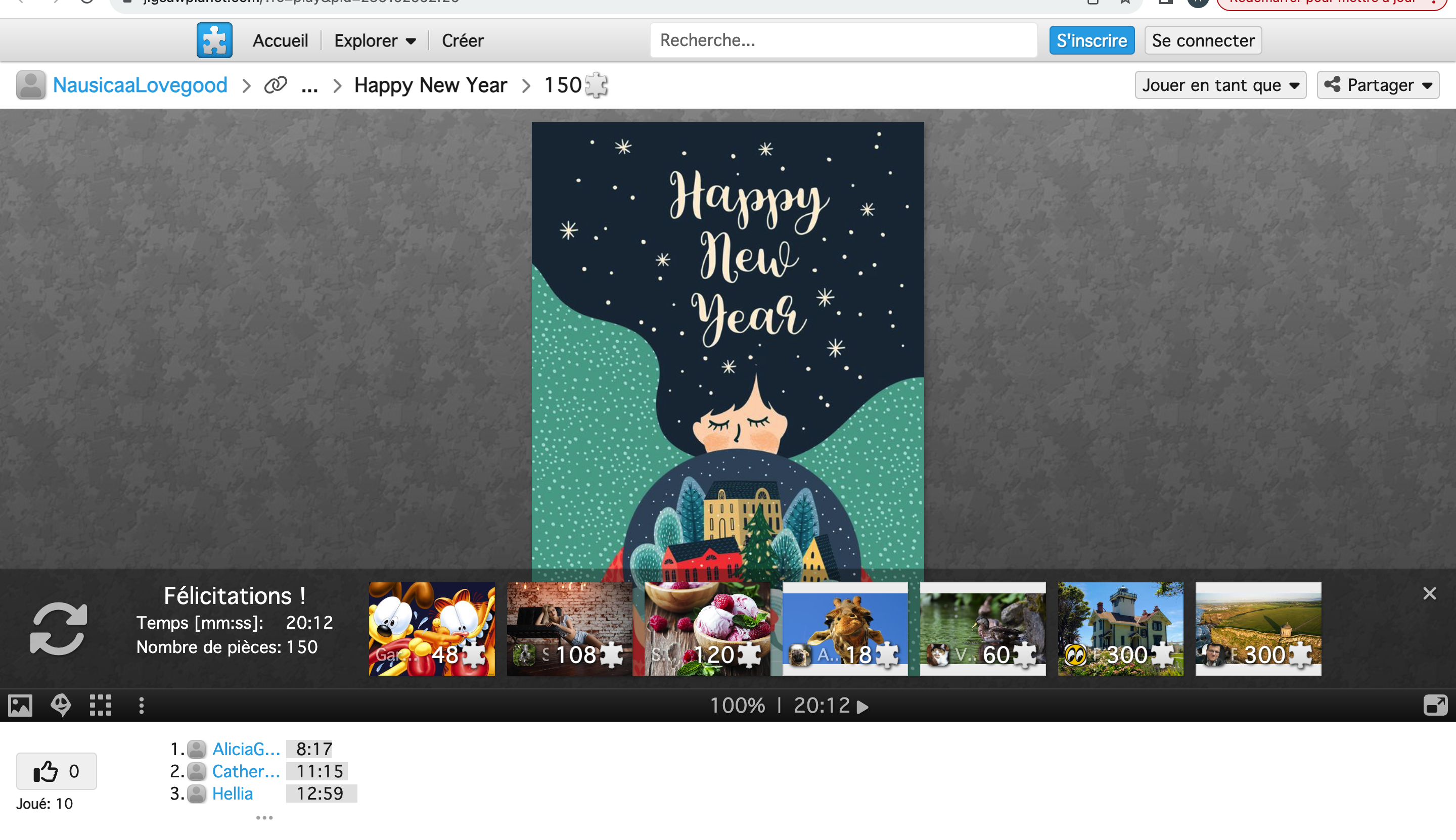
Task: Click the thumbs-up like button
Action: pyautogui.click(x=57, y=771)
